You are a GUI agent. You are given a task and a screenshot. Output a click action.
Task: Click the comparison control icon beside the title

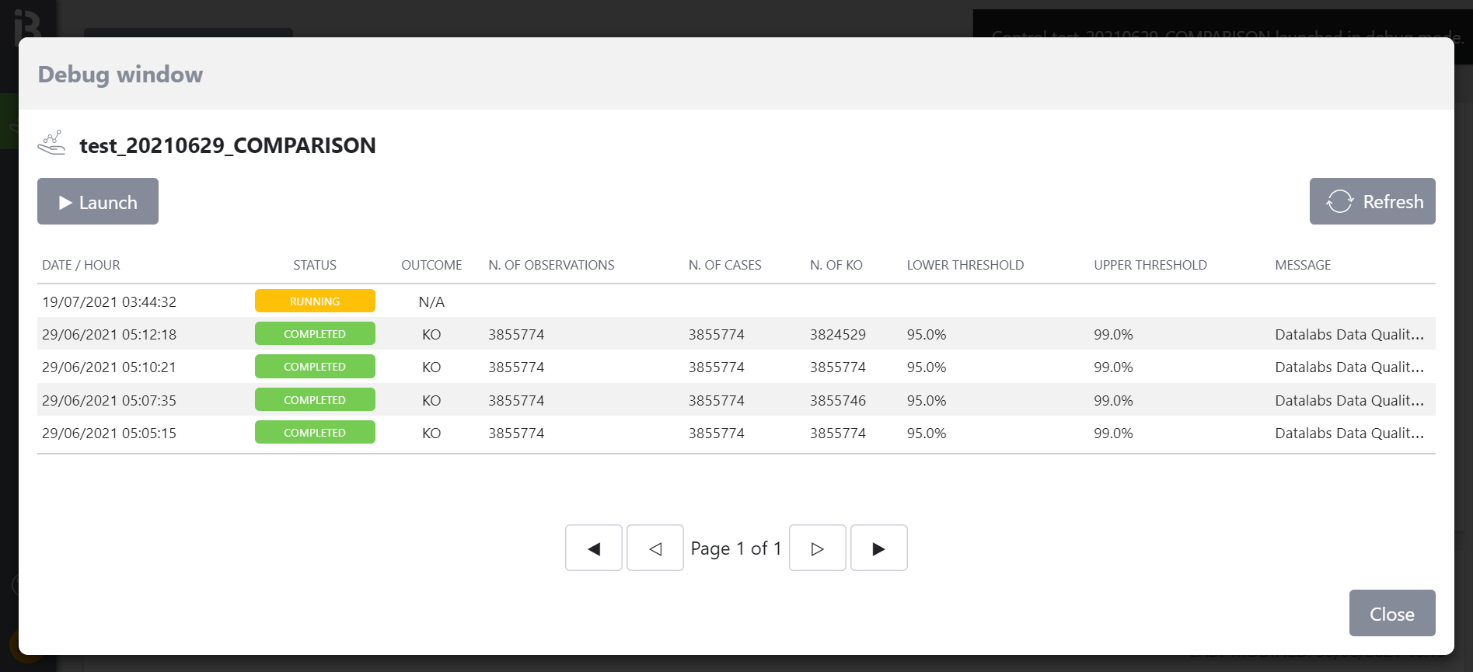pos(52,145)
